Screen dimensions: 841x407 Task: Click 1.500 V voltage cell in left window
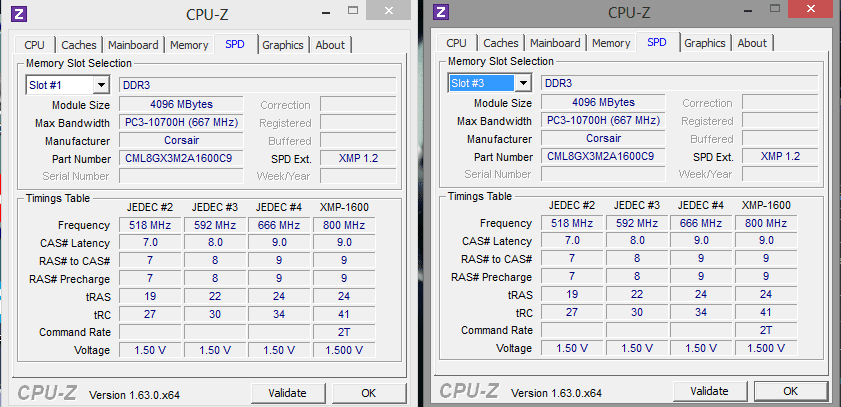[344, 350]
